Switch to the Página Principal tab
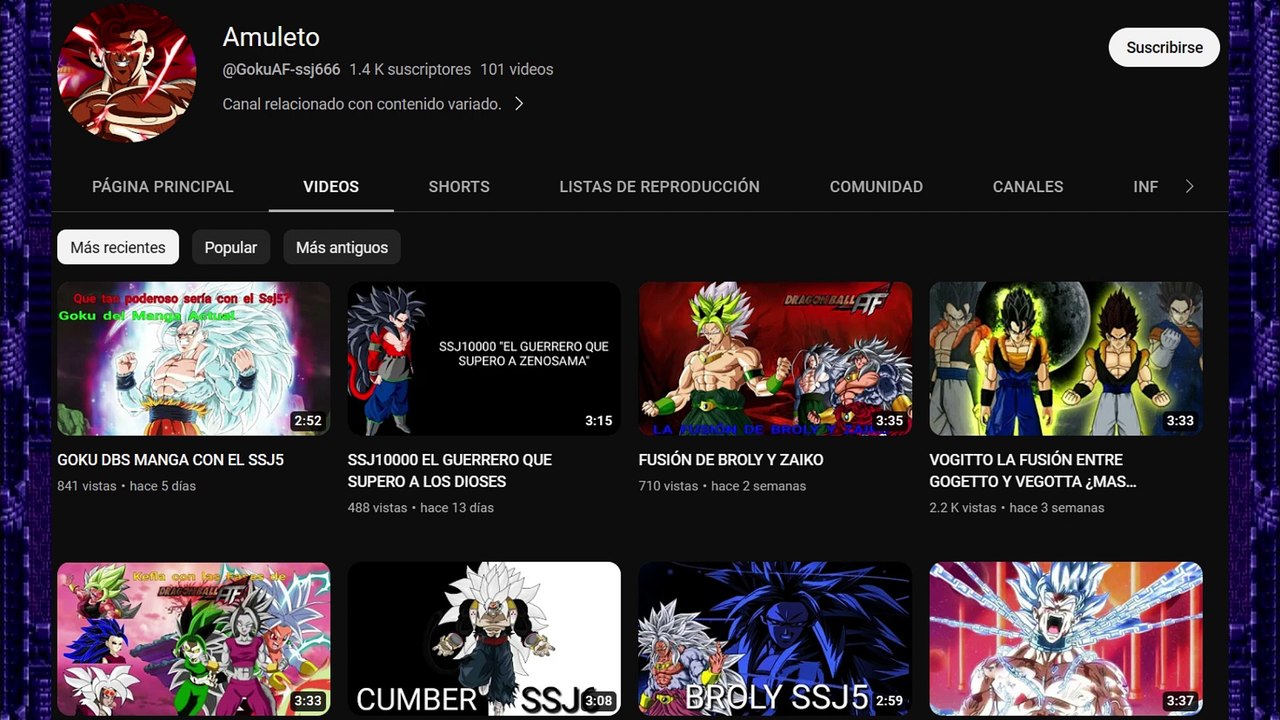 coord(163,187)
